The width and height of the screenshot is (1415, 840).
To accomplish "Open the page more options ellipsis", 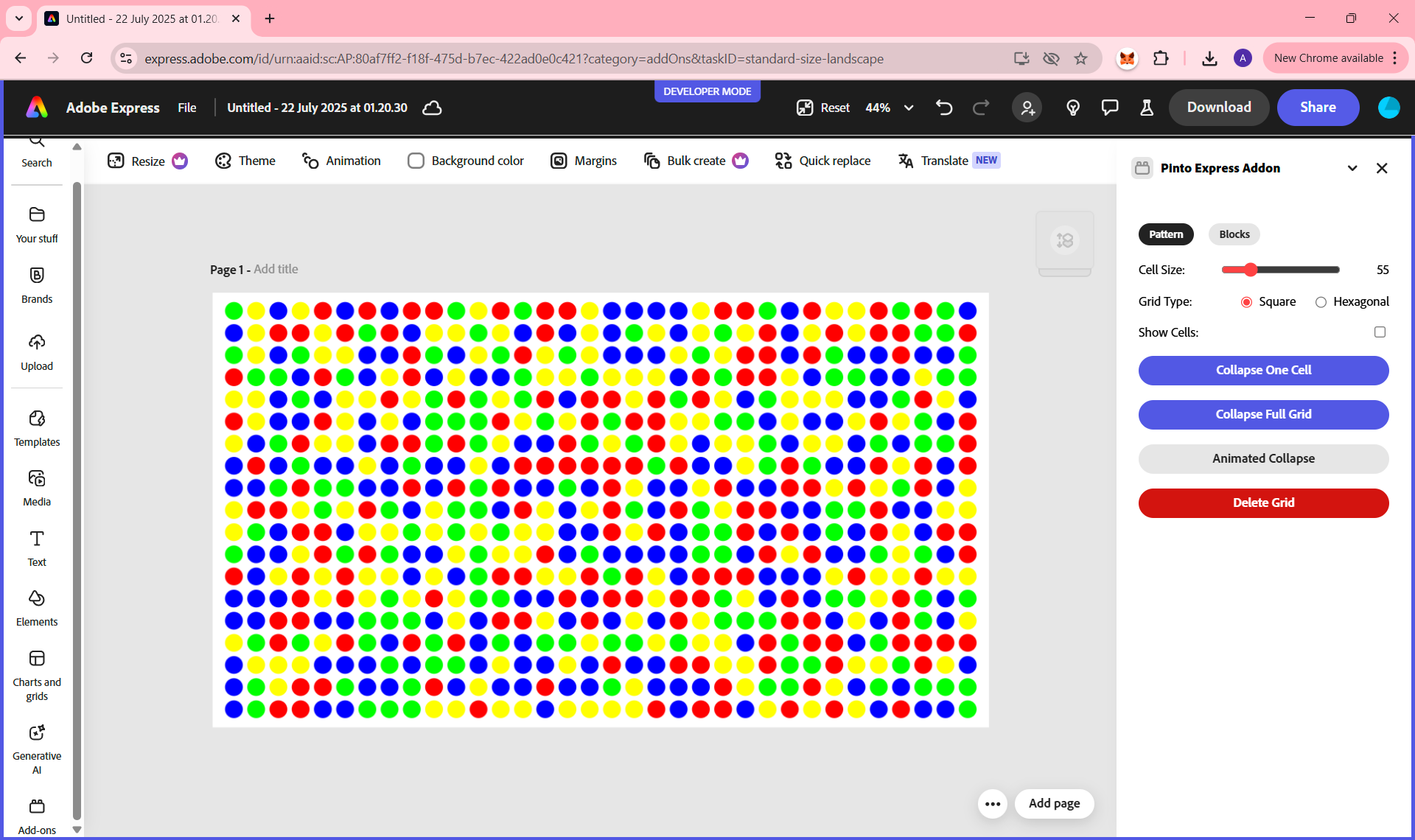I will (x=992, y=803).
